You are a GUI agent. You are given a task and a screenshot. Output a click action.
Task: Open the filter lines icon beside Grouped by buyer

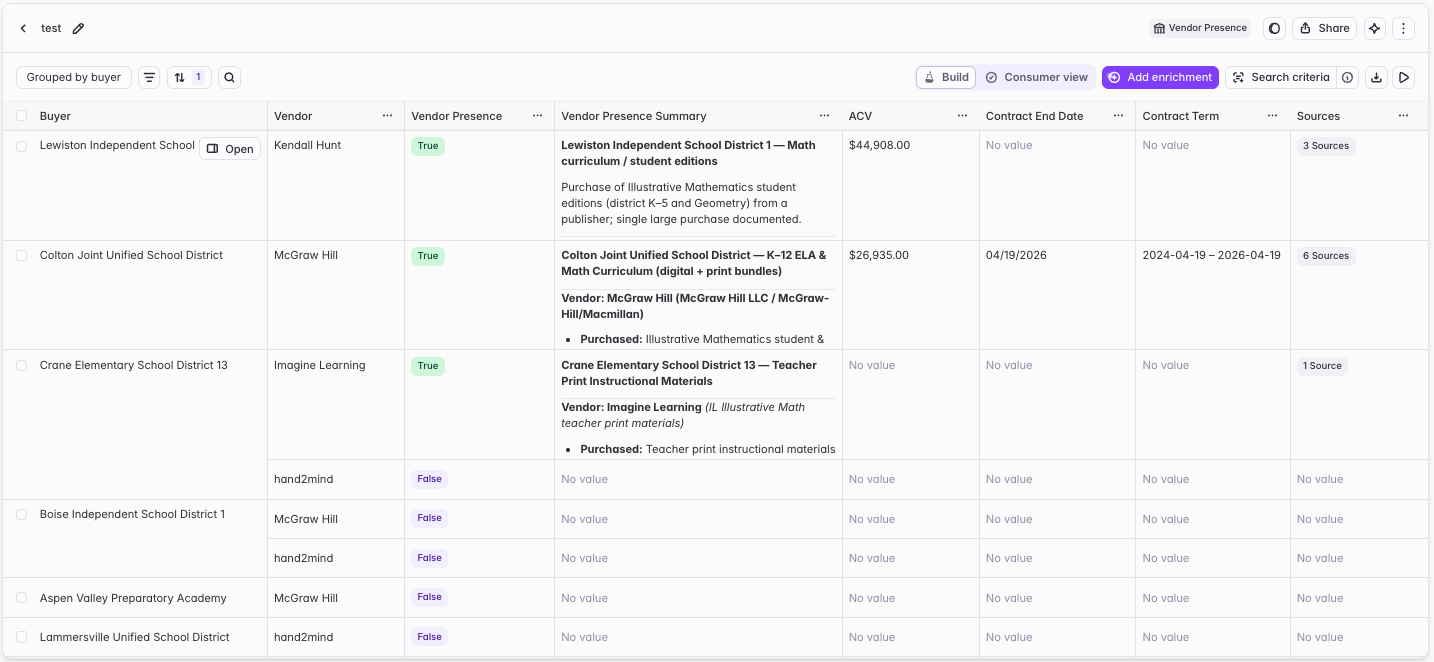(x=149, y=77)
